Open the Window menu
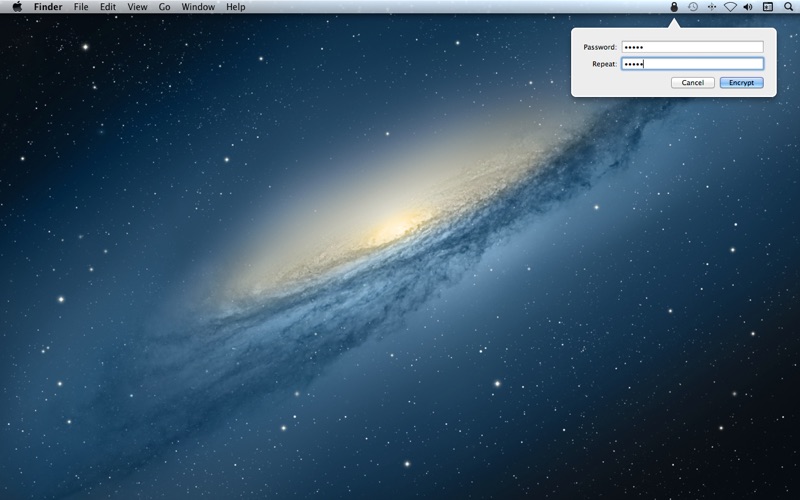Viewport: 800px width, 500px height. 198,7
